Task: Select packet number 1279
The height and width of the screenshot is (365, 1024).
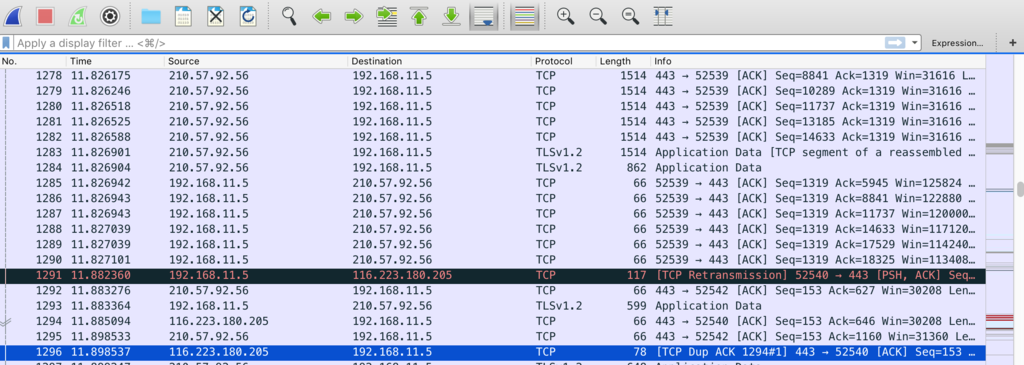Action: (492, 91)
